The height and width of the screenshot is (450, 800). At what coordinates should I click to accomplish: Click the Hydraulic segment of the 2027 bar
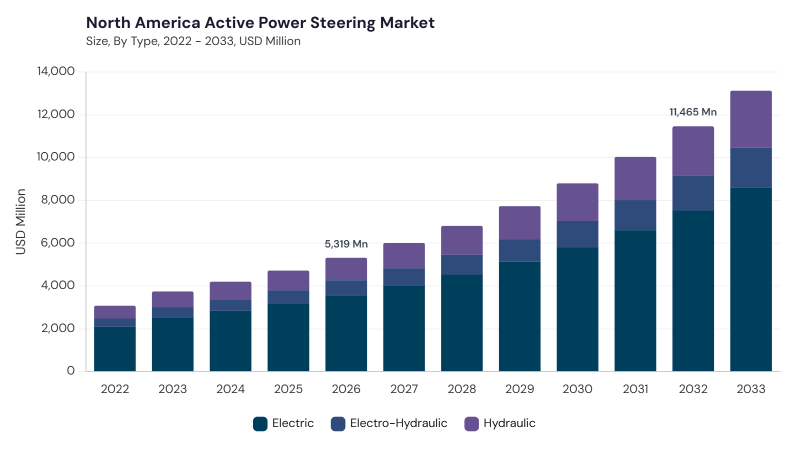(404, 256)
